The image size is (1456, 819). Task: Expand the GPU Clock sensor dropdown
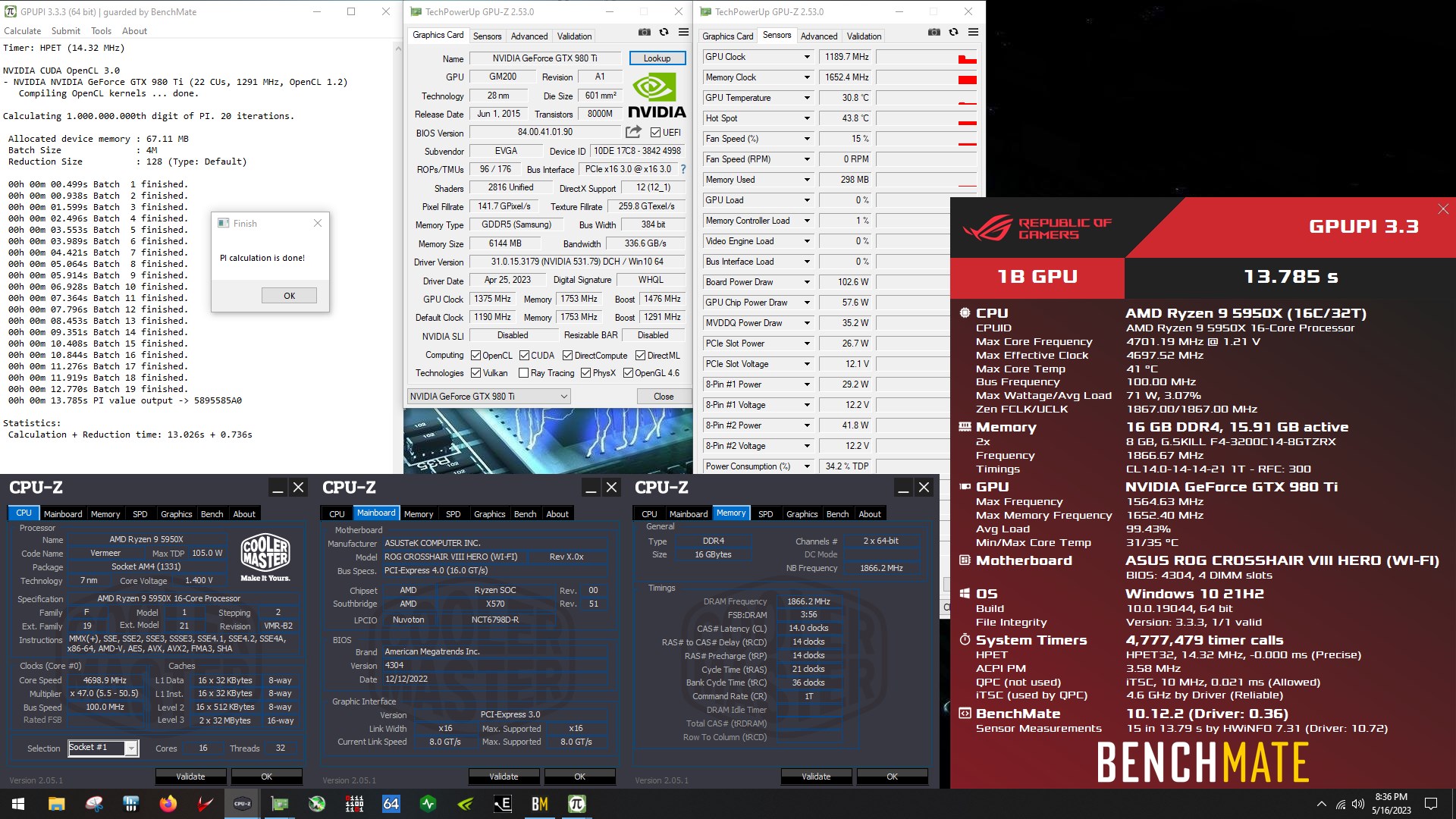807,57
